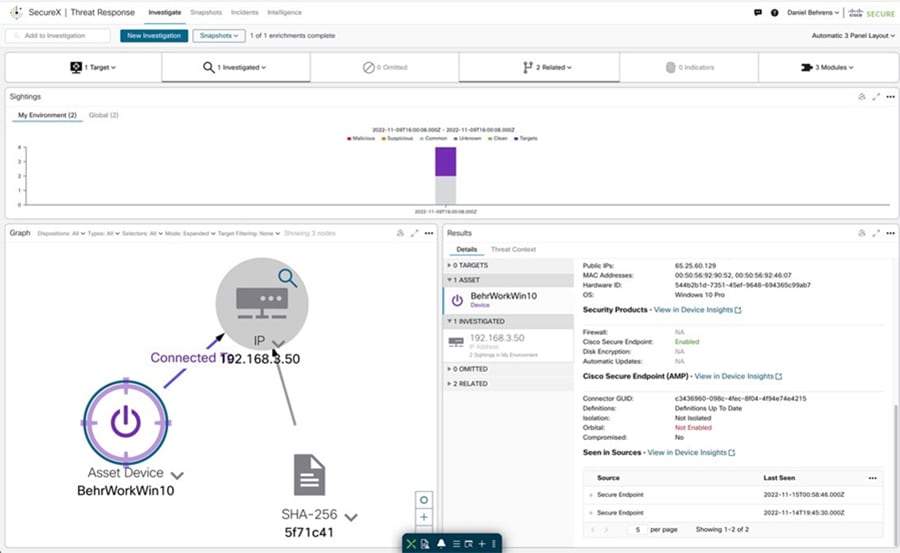Open the Sightings panel more options menu
900x553 pixels.
point(890,96)
